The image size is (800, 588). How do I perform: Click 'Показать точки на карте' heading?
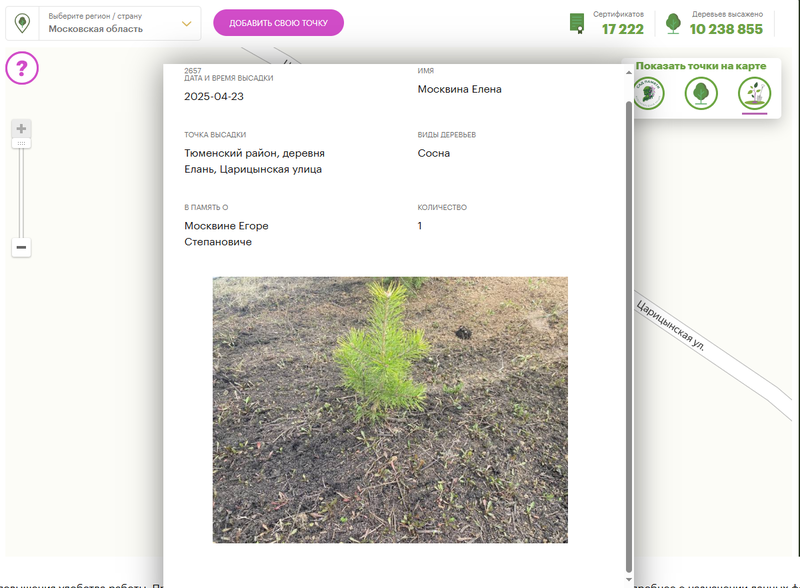[700, 66]
